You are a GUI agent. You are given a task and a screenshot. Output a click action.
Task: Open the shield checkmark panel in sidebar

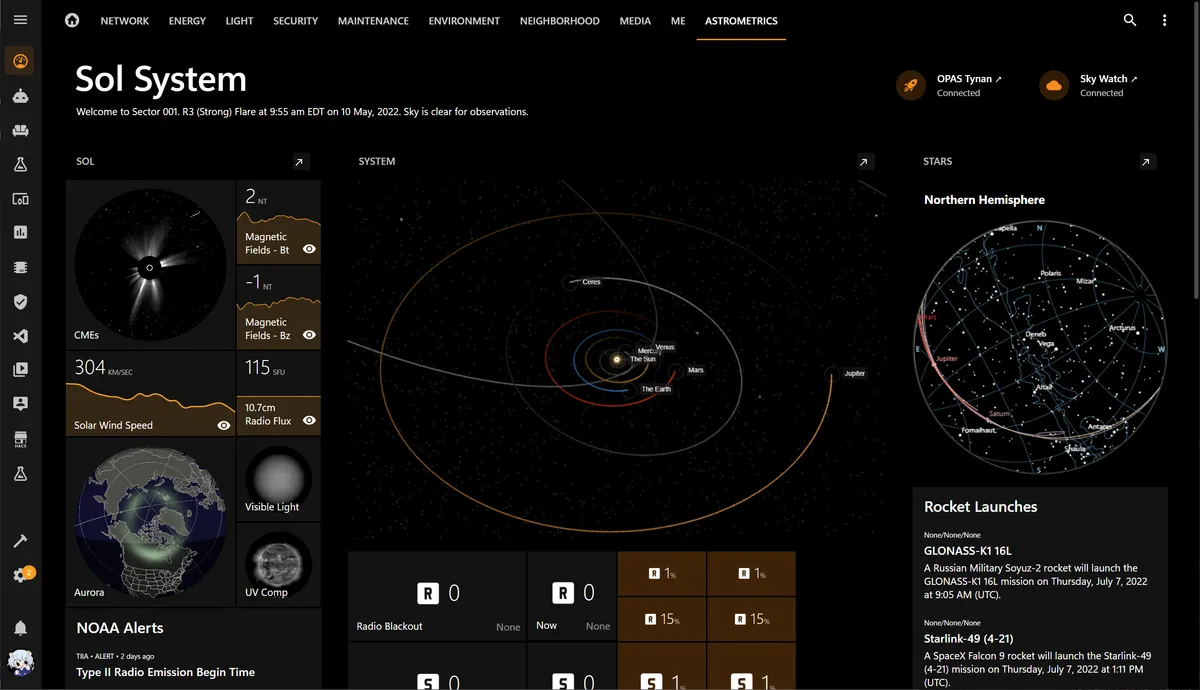(20, 301)
